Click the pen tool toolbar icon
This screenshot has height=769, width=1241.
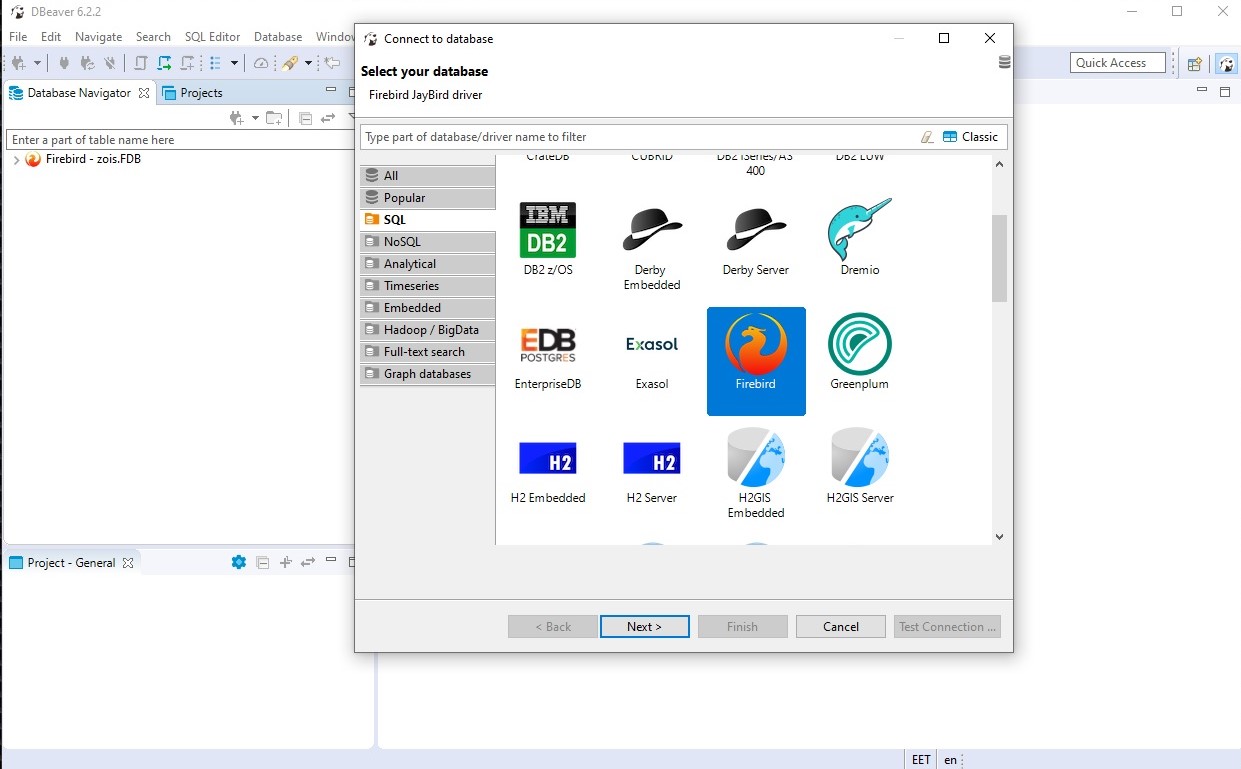point(290,63)
